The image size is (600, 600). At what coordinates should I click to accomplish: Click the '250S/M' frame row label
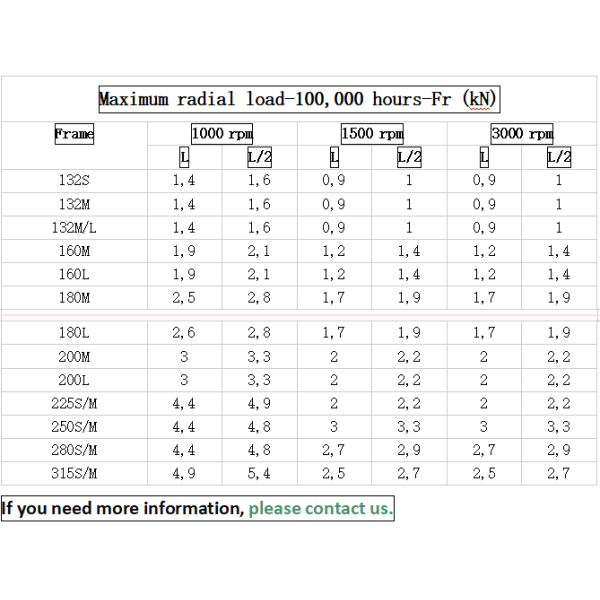[x=74, y=427]
